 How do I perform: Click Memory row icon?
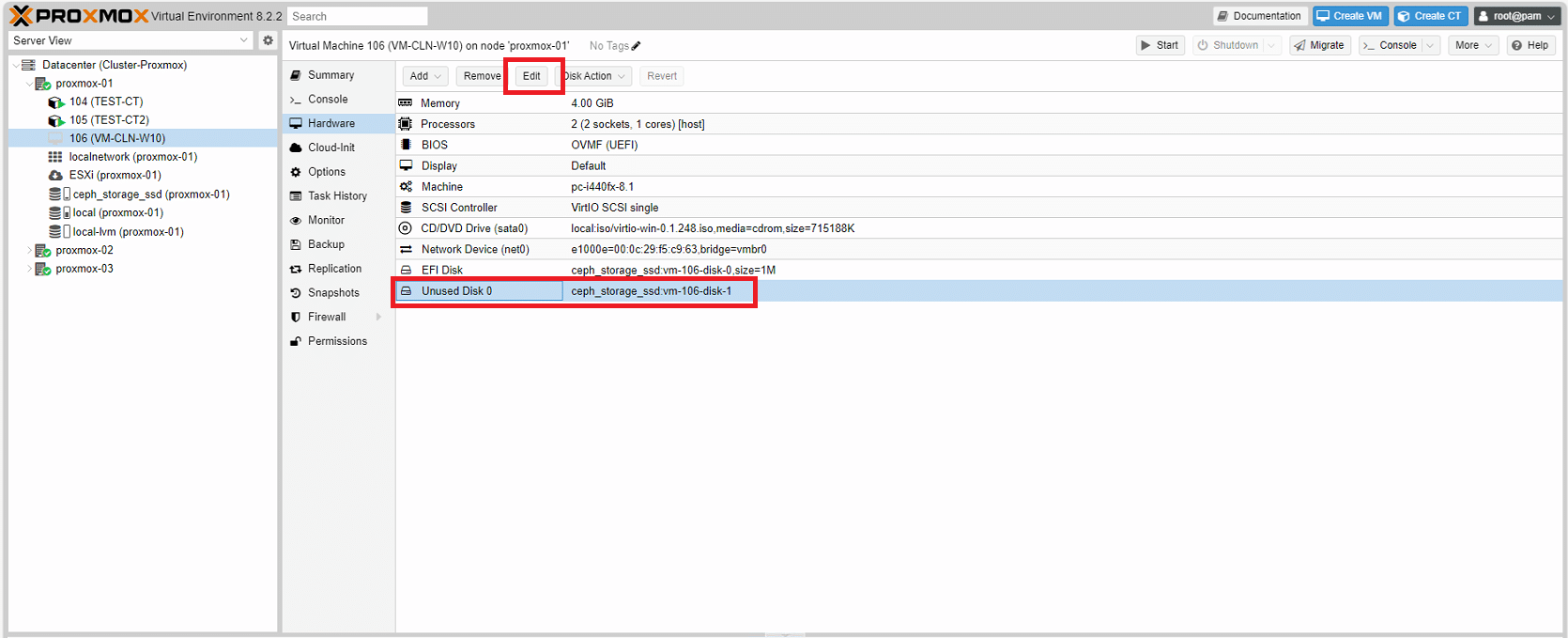[x=406, y=103]
